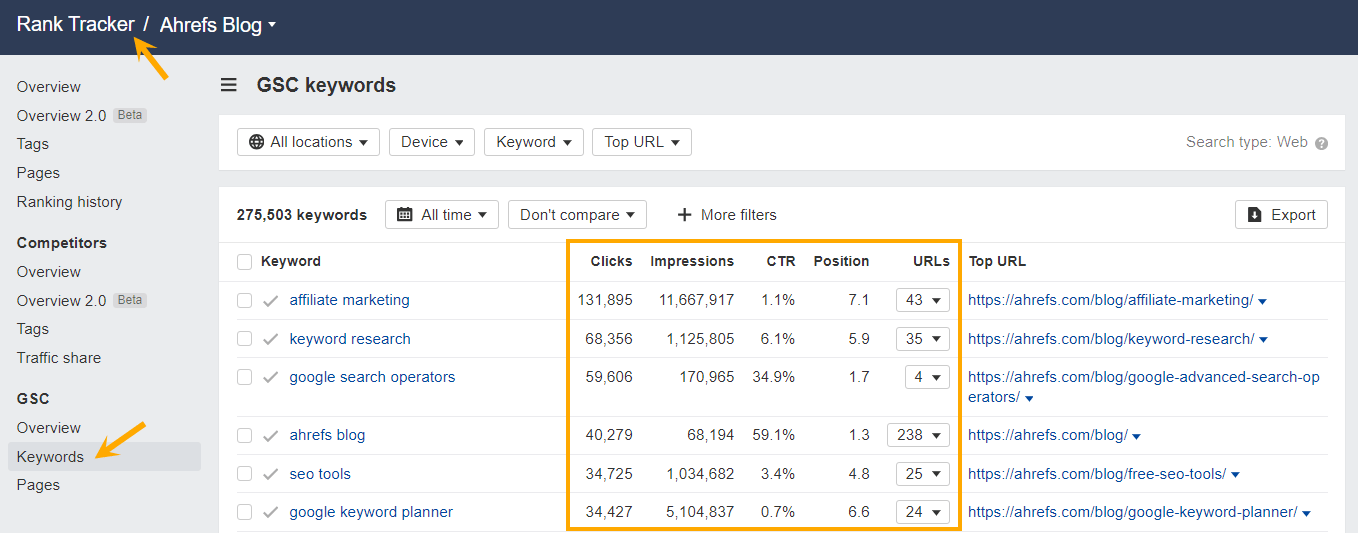Open the keyword-research blog URL

tap(1111, 339)
